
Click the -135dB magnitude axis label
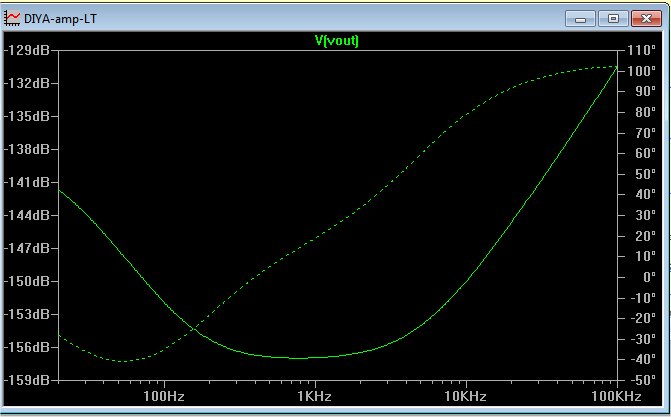click(x=27, y=116)
